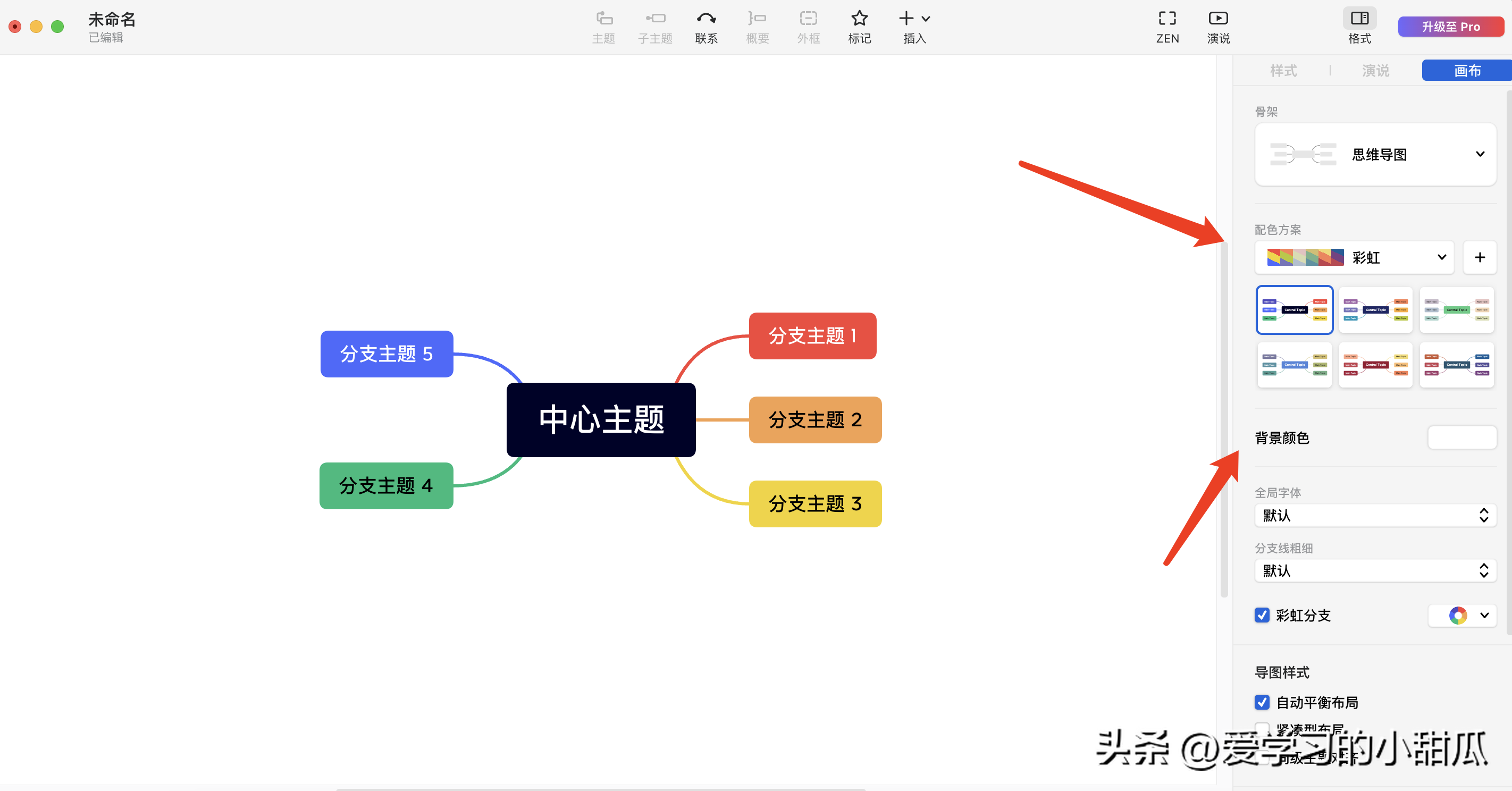The image size is (1512, 791).
Task: Select the first theme thumbnail with black center
Action: pyautogui.click(x=1294, y=310)
